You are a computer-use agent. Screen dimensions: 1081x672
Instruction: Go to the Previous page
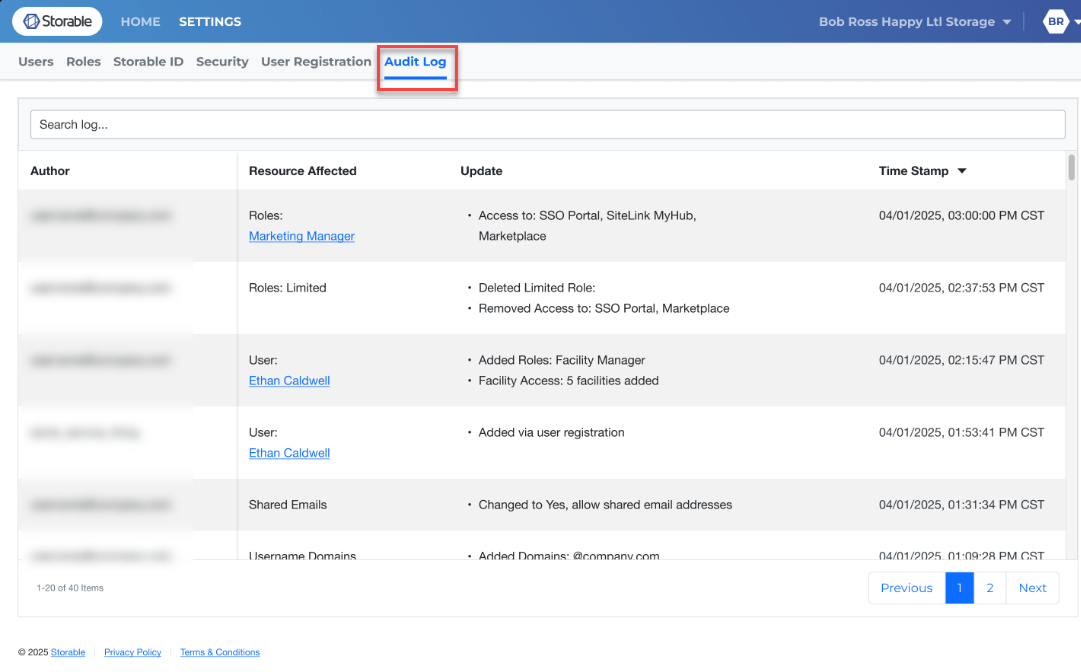pos(907,588)
